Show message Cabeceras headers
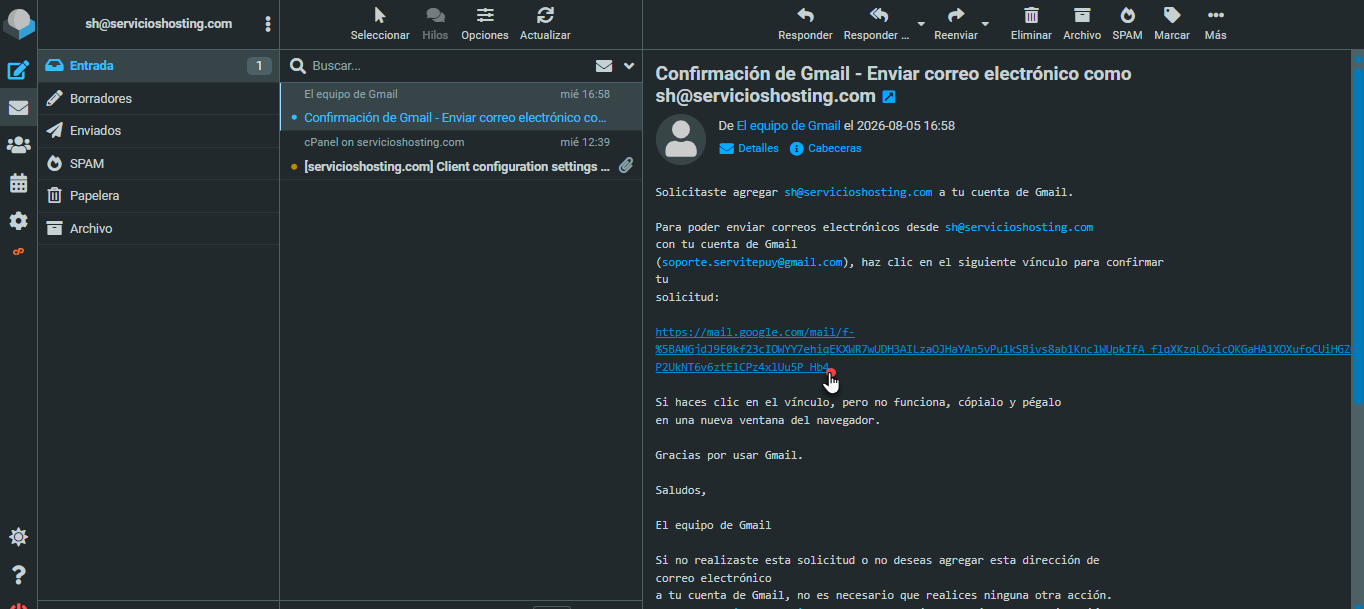This screenshot has height=609, width=1364. pos(825,148)
